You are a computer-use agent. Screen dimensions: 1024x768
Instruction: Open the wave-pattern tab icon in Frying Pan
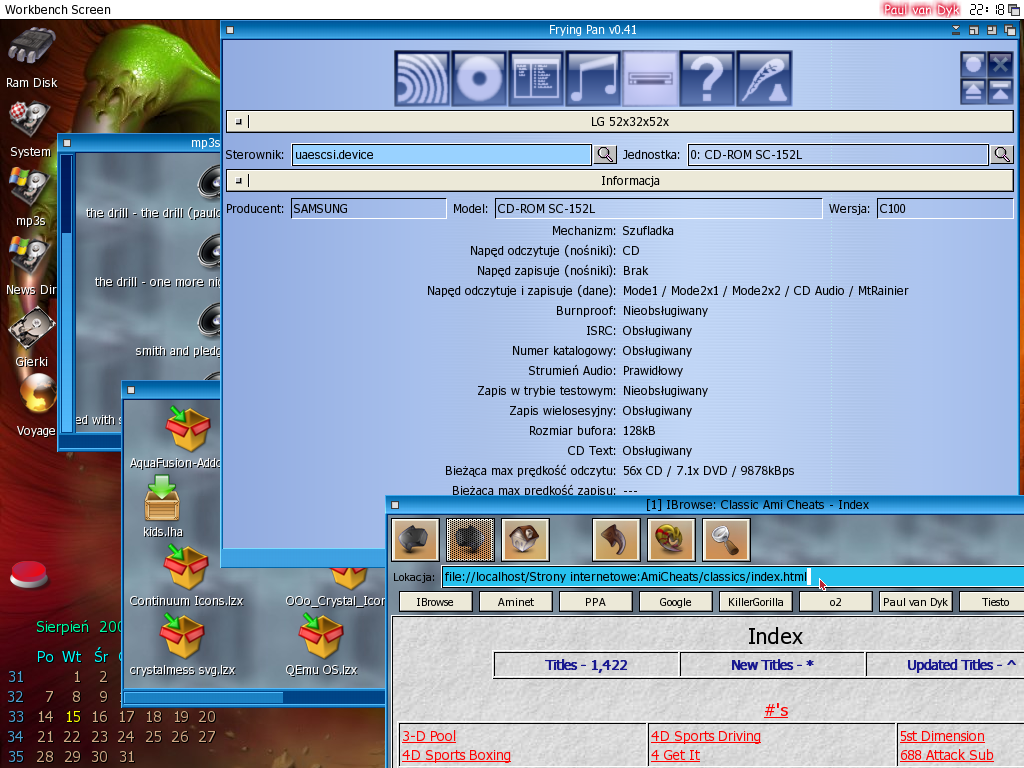(422, 78)
